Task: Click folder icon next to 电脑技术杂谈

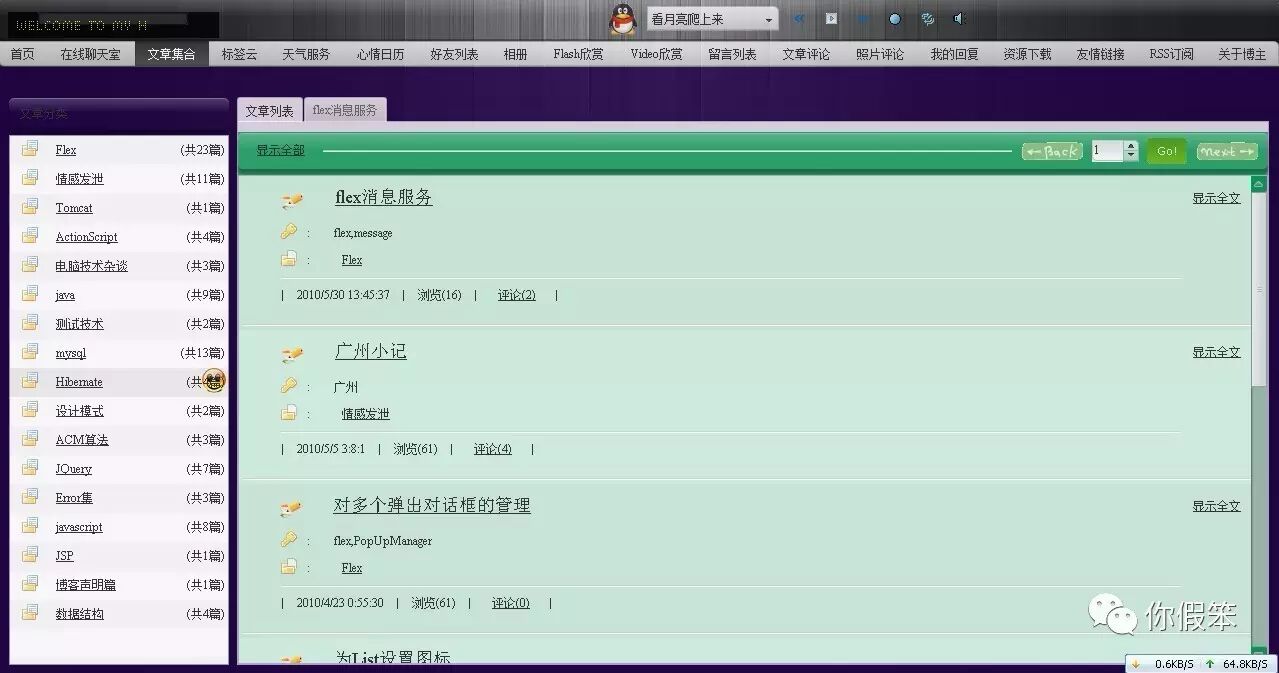Action: click(31, 265)
